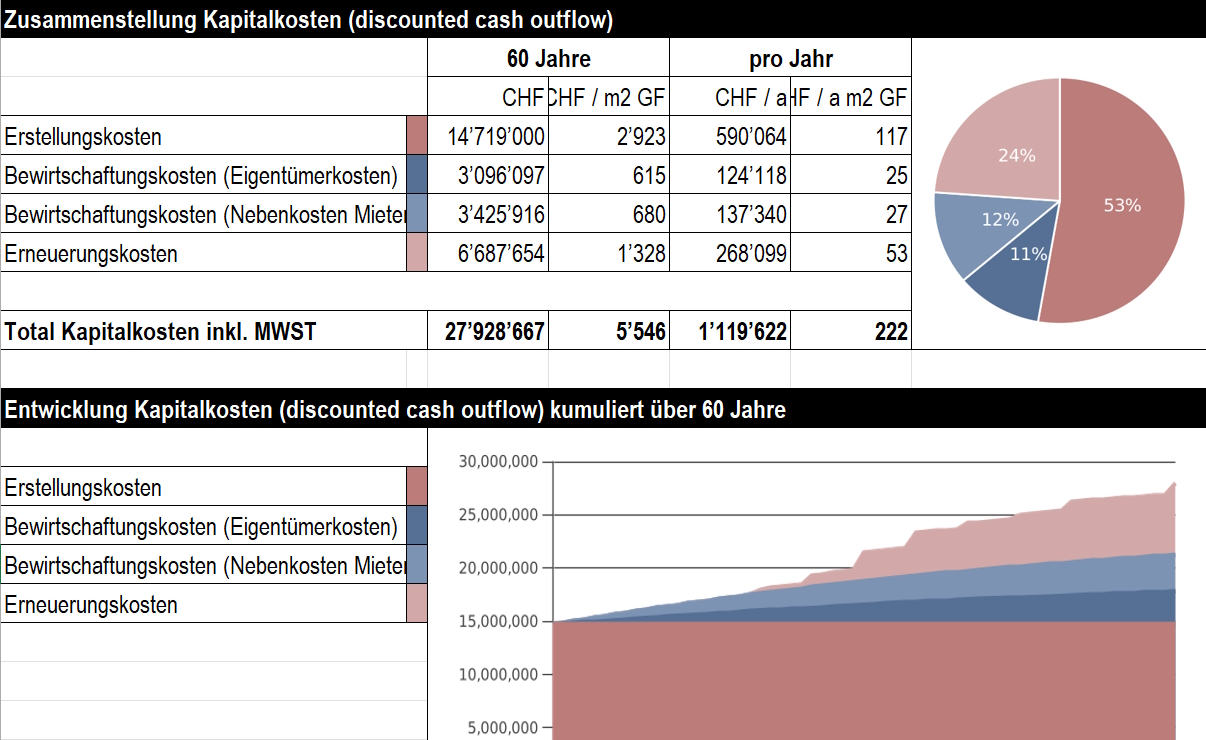Select the 'HF / a m2 GF' unit header cell
This screenshot has width=1206, height=740.
click(x=851, y=96)
